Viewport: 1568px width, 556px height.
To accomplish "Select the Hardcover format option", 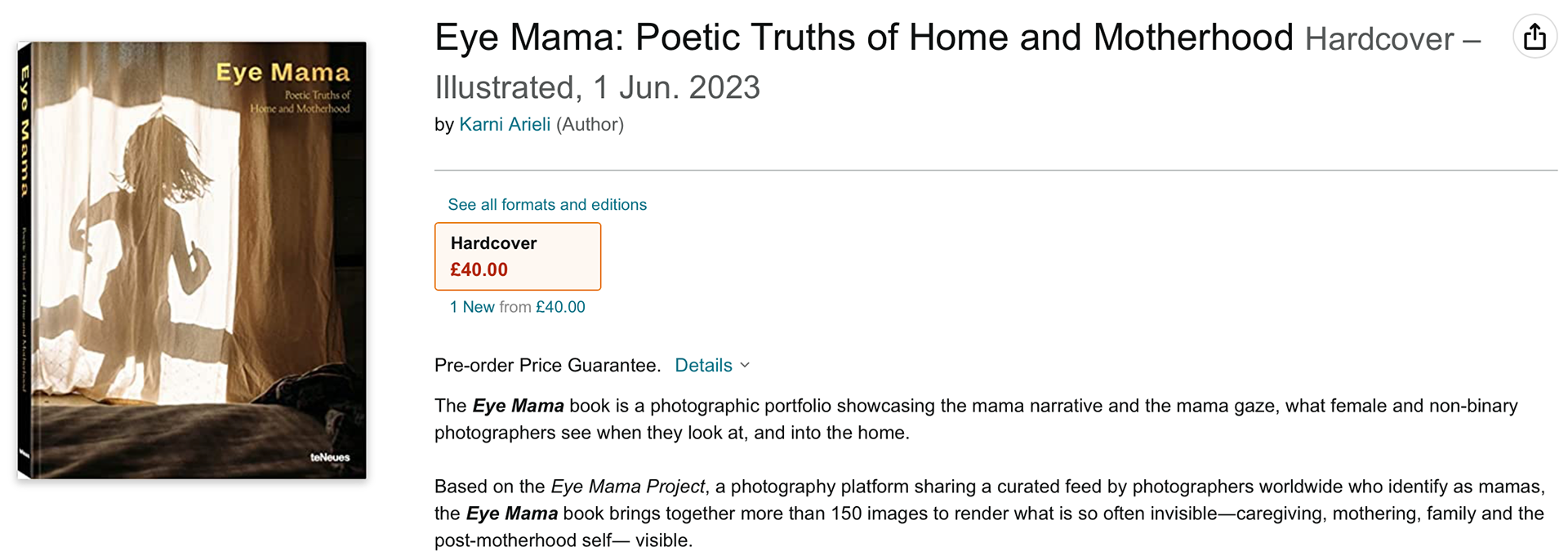I will click(518, 256).
